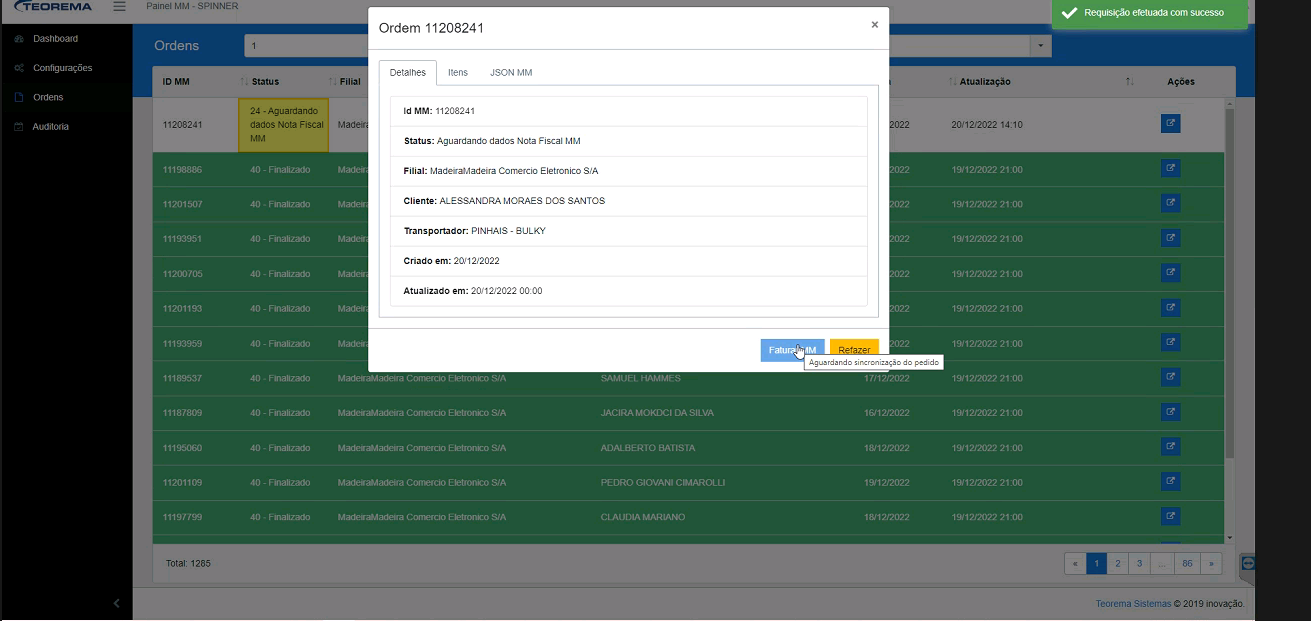1311x621 pixels.
Task: Click the Auditoria sidebar icon
Action: pyautogui.click(x=19, y=127)
